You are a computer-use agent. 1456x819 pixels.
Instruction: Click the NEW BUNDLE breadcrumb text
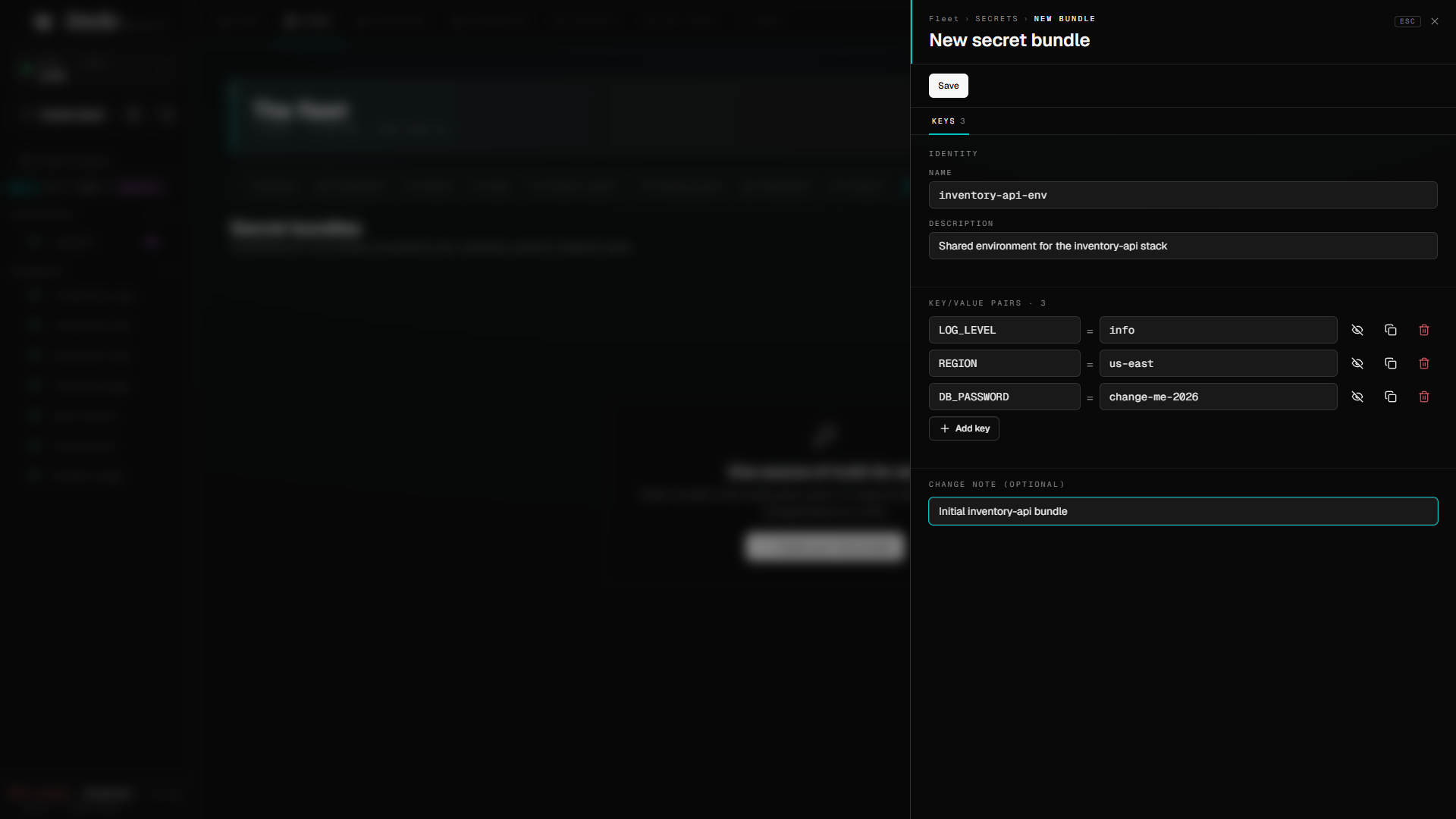(x=1065, y=19)
